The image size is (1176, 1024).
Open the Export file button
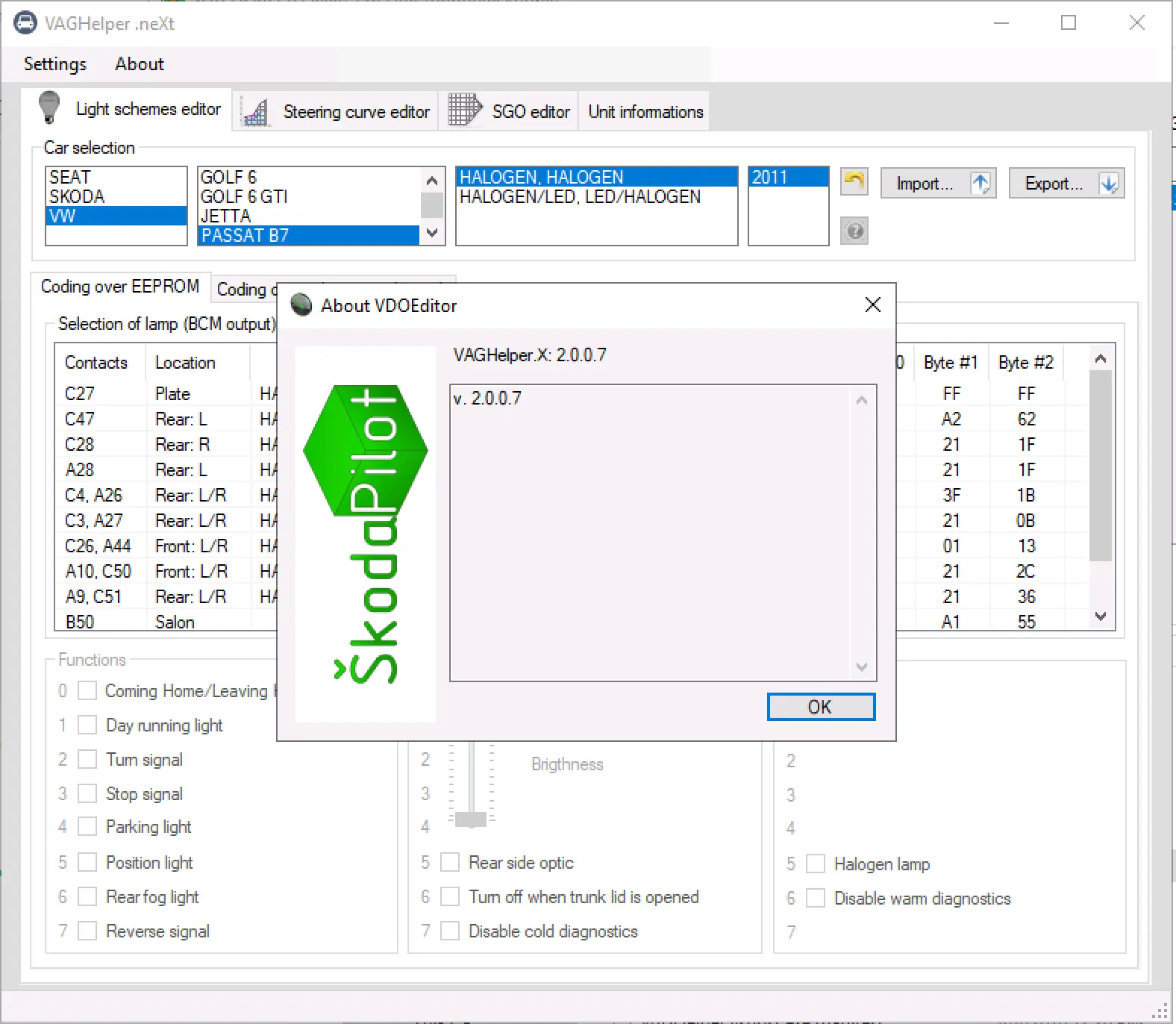click(x=1067, y=184)
